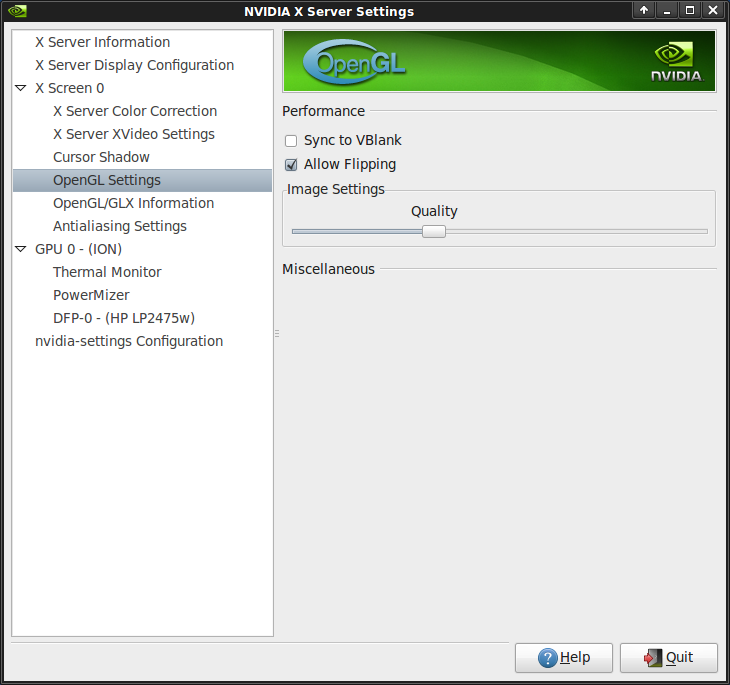
Task: Select the X Screen 0 entry
Action: tap(70, 88)
